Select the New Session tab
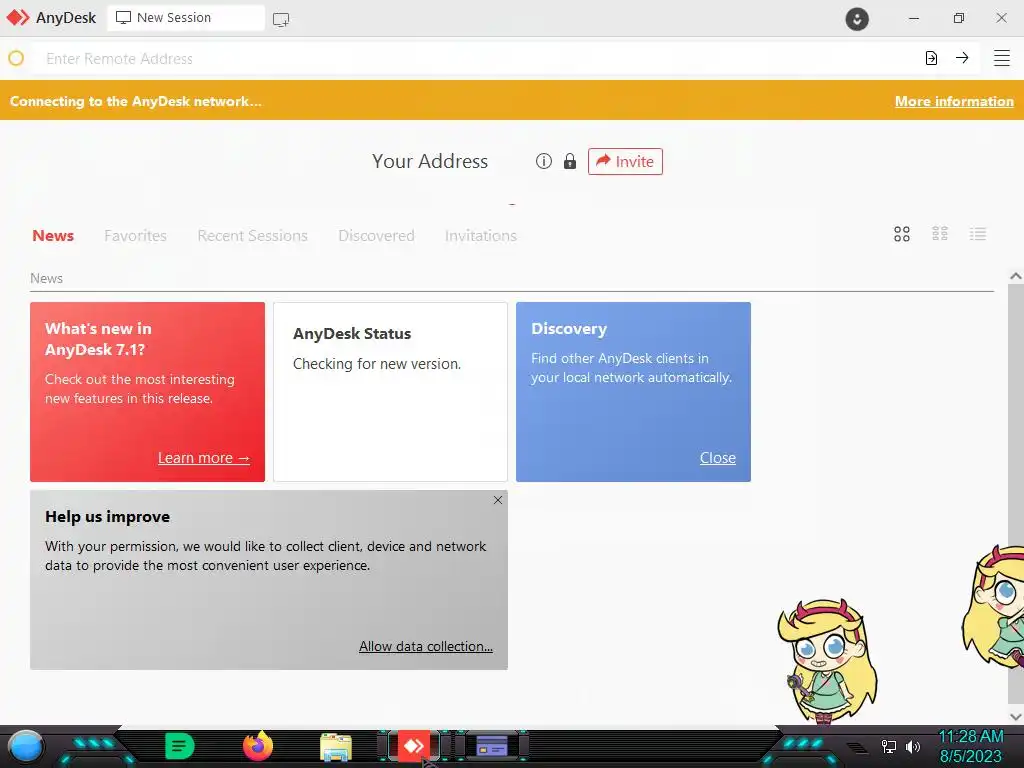Screen dimensions: 1024x768 pyautogui.click(x=185, y=18)
